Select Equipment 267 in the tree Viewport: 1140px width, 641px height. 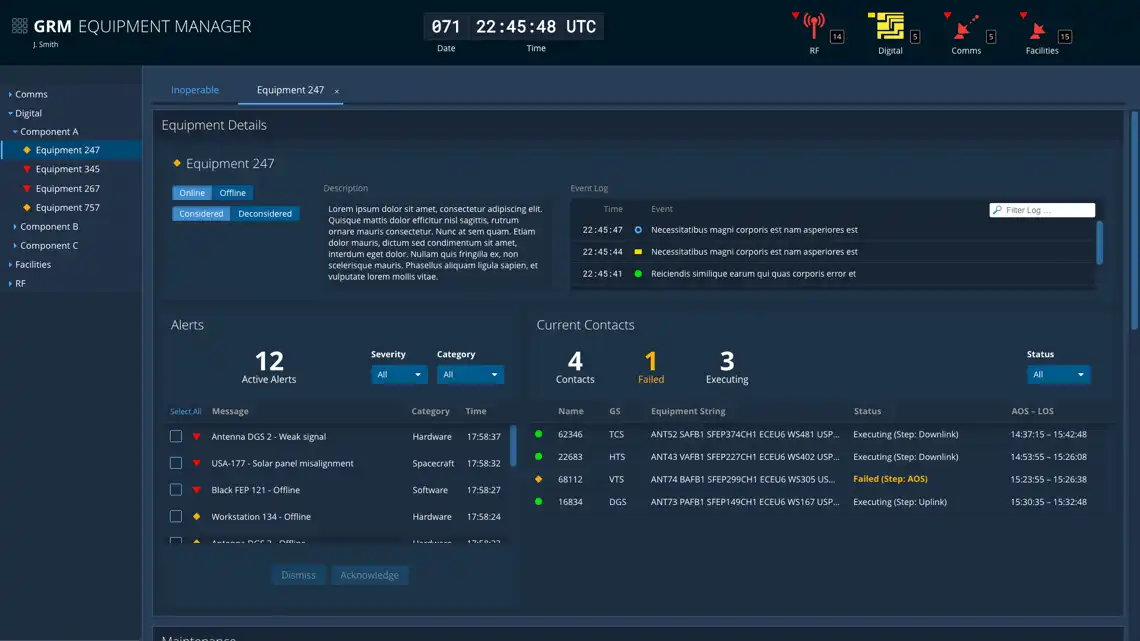tap(68, 188)
